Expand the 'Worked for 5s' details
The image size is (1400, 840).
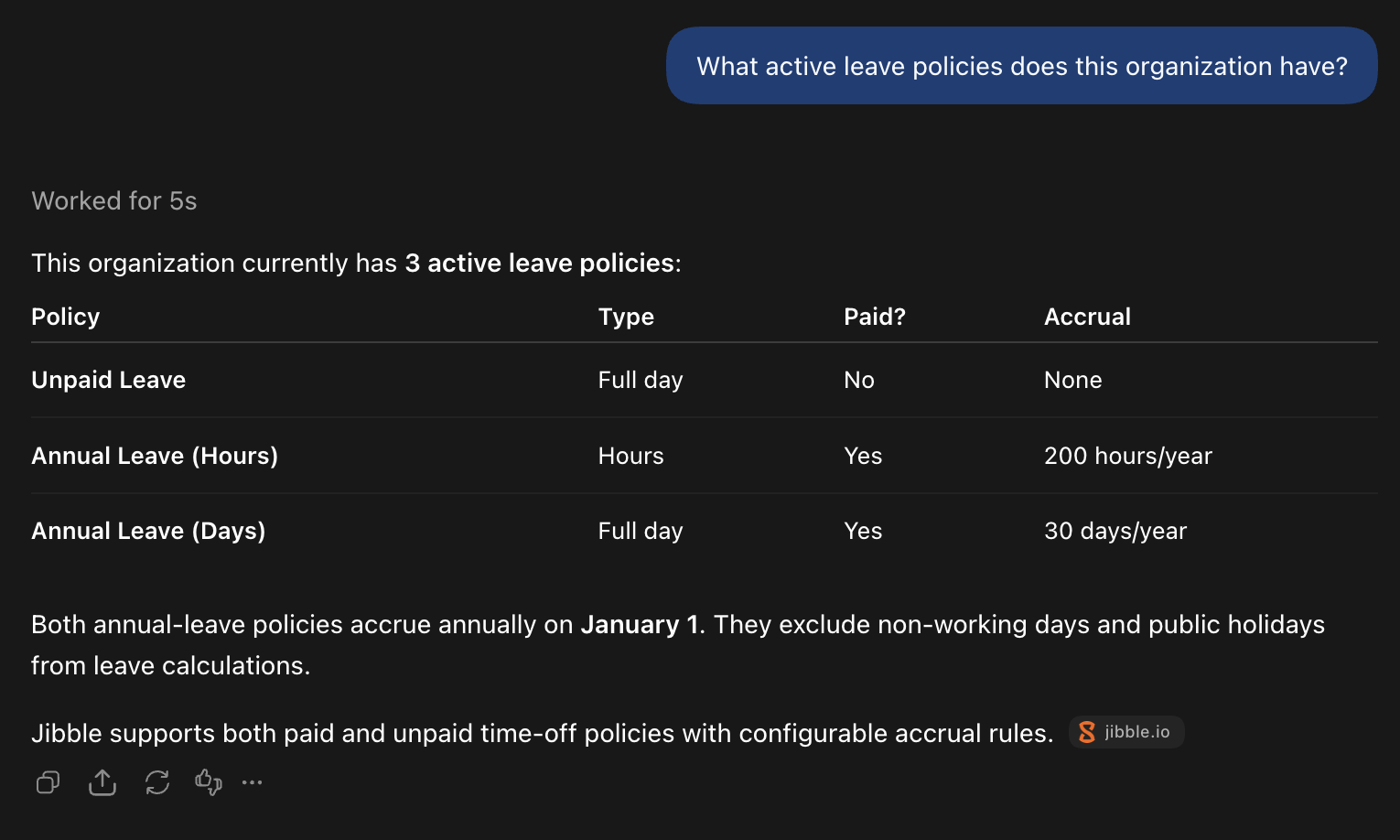point(114,201)
